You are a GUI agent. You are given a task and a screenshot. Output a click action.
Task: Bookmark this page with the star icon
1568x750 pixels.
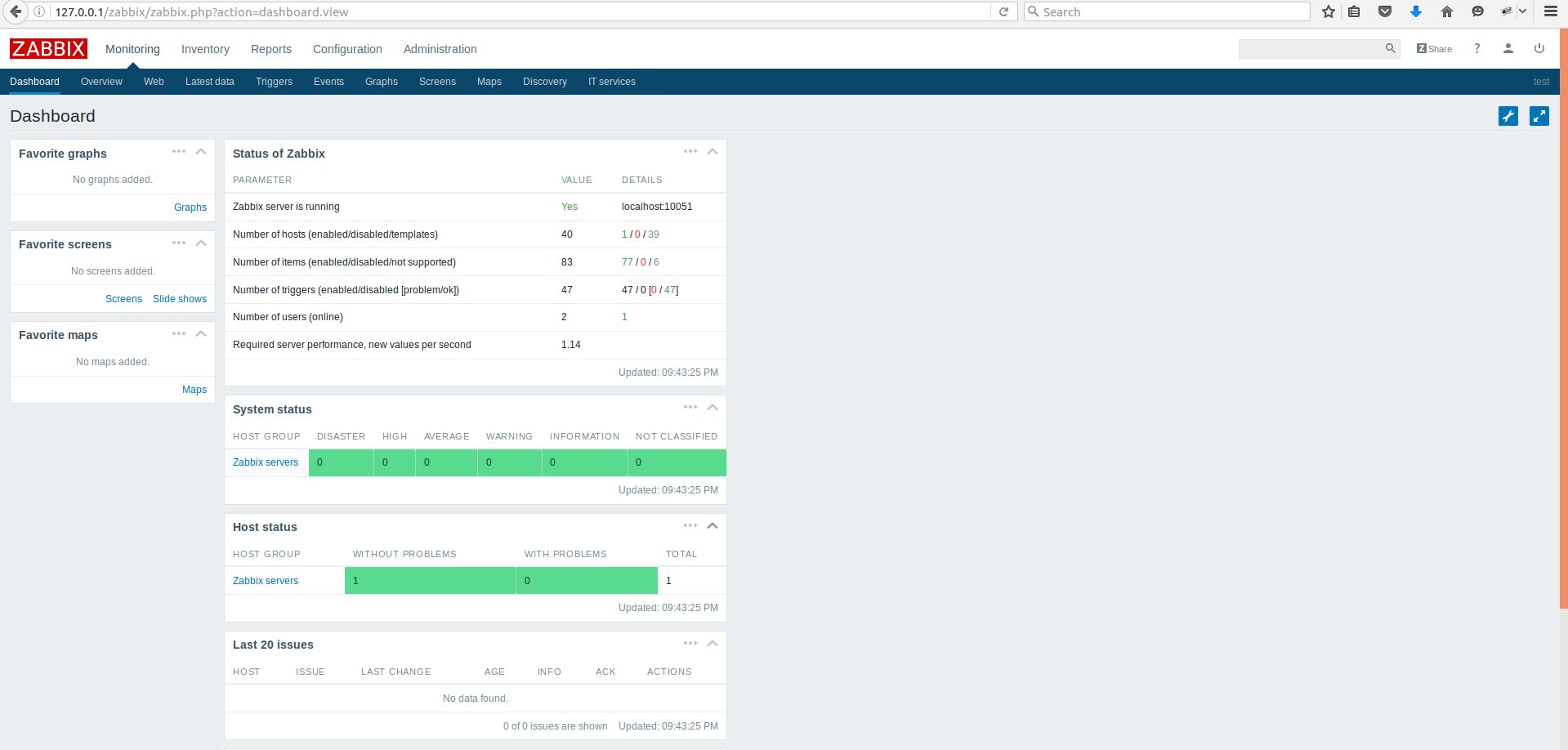1329,11
